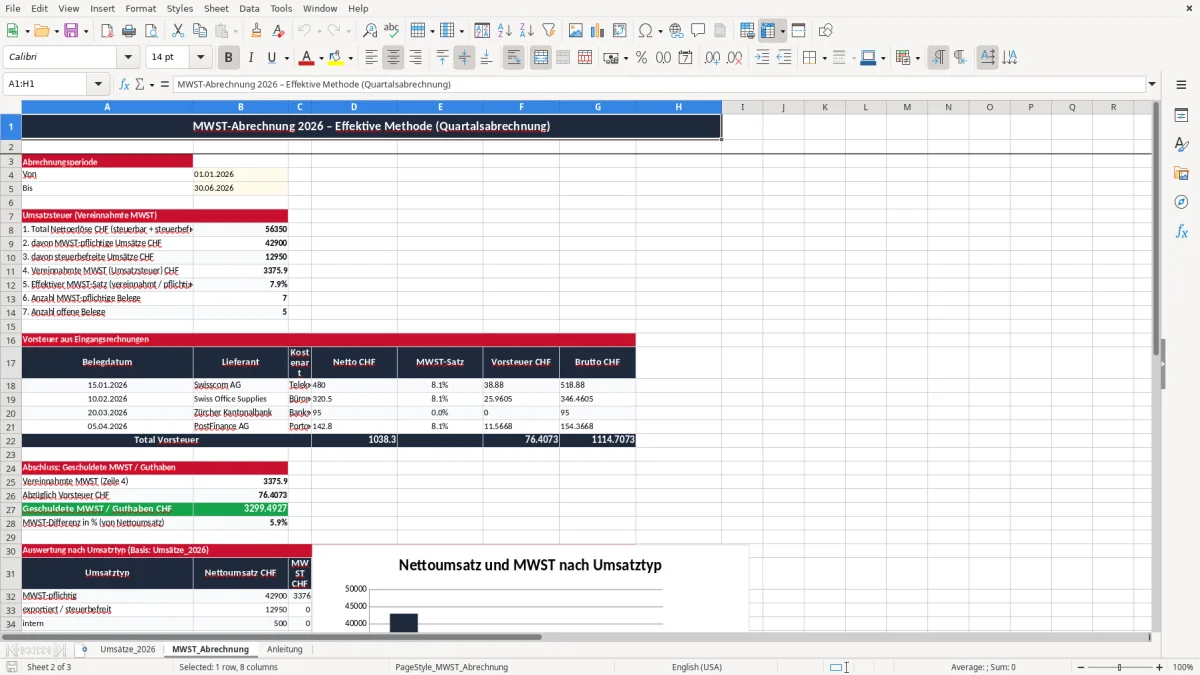Click Add Decimal Place icon

click(x=712, y=58)
